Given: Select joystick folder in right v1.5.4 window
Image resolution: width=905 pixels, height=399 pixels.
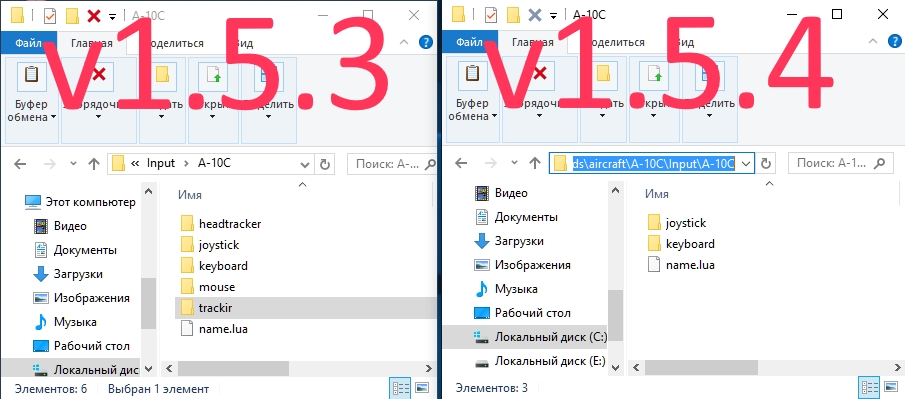Looking at the screenshot, I should coord(676,222).
